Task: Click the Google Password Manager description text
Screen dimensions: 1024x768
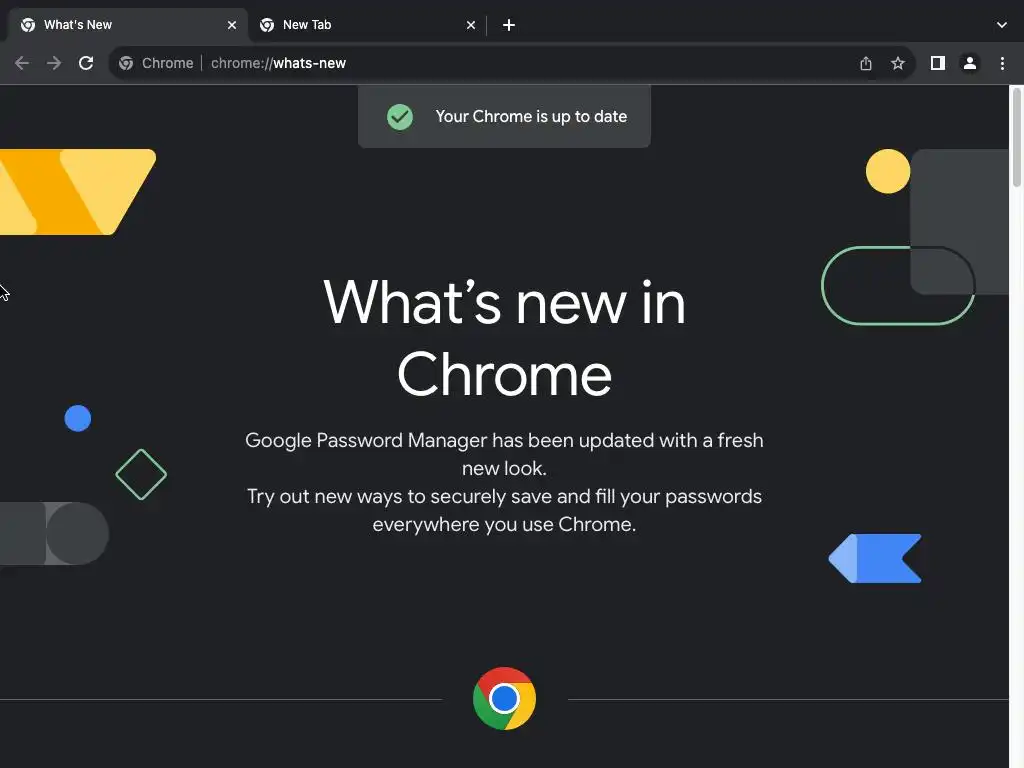Action: 504,482
